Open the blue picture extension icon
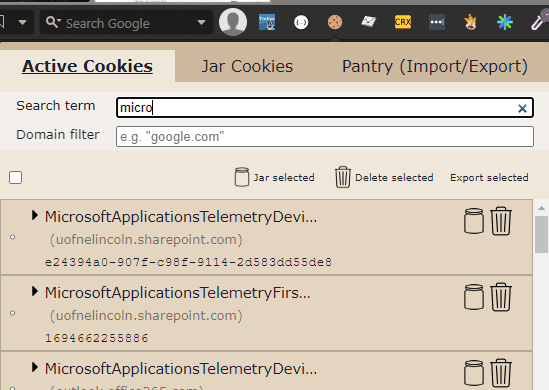The image size is (549, 390). click(267, 22)
